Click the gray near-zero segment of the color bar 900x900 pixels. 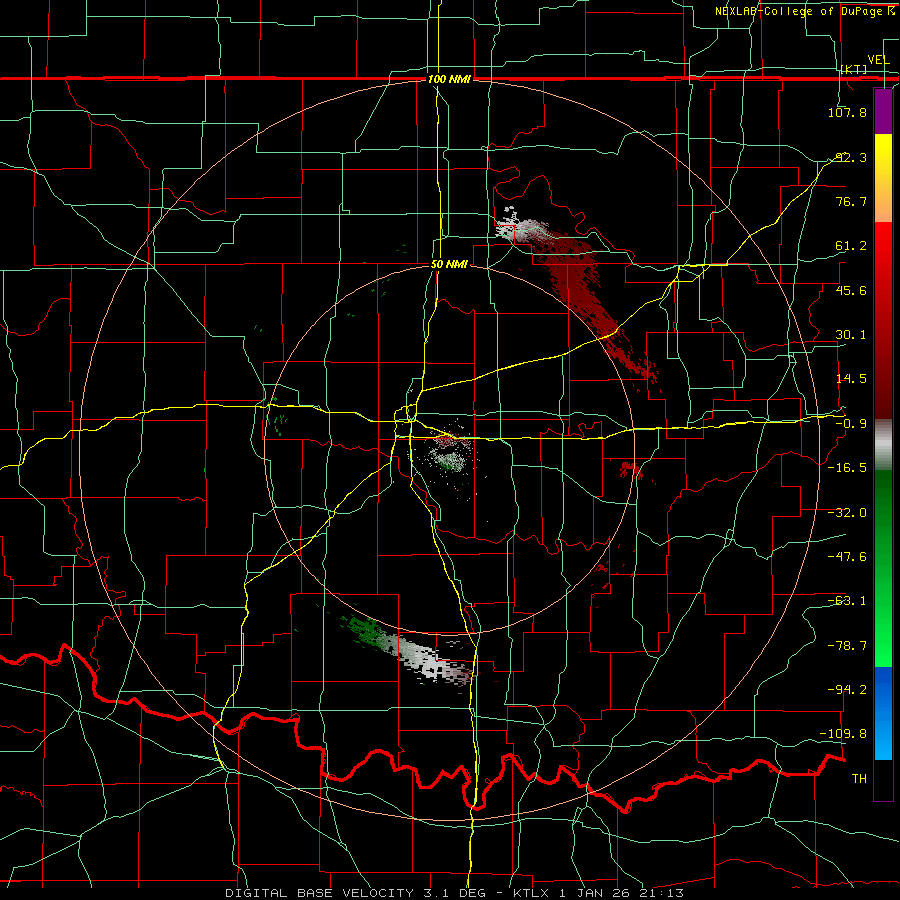[x=883, y=445]
